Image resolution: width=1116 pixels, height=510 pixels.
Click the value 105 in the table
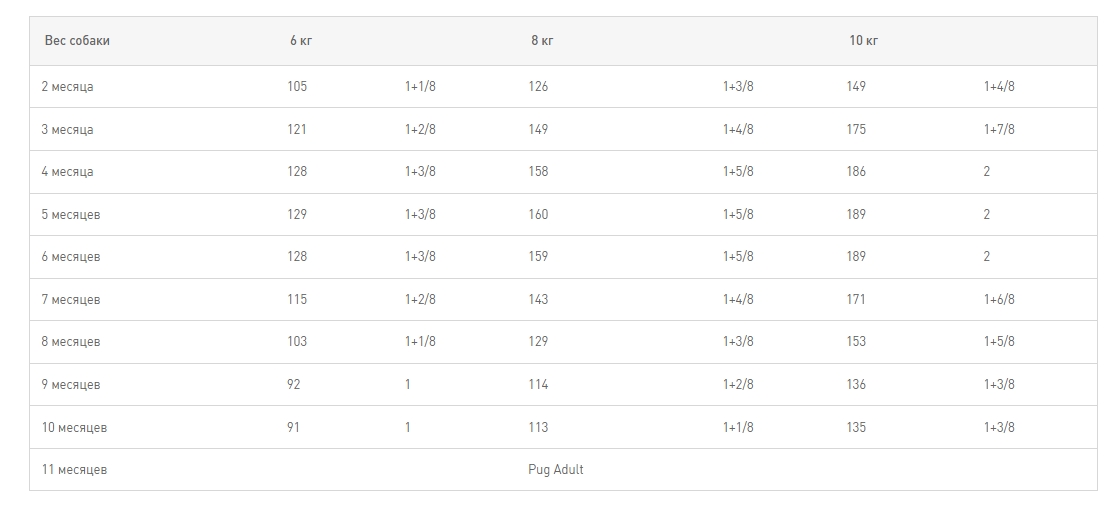click(297, 87)
